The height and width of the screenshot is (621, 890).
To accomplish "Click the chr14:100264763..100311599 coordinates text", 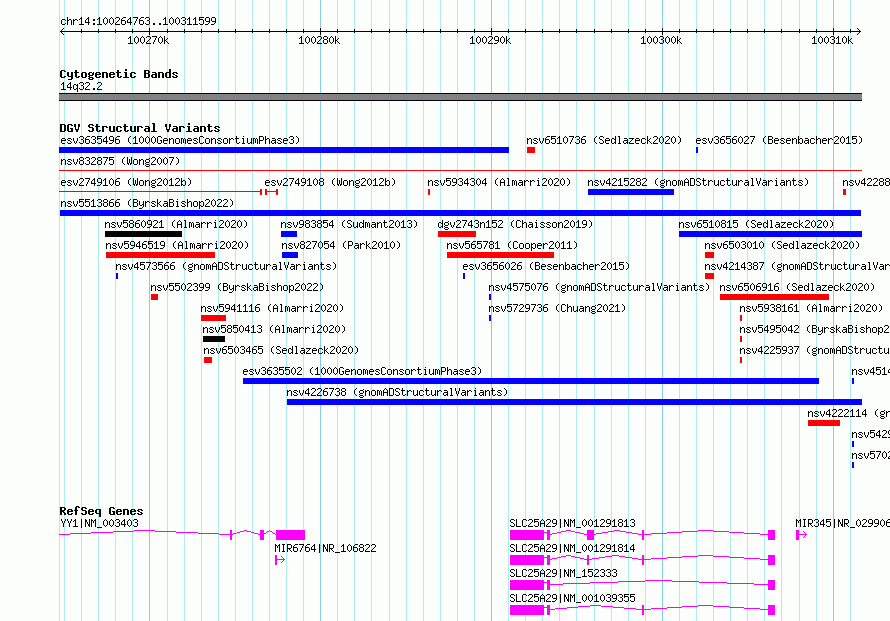I will 138,22.
